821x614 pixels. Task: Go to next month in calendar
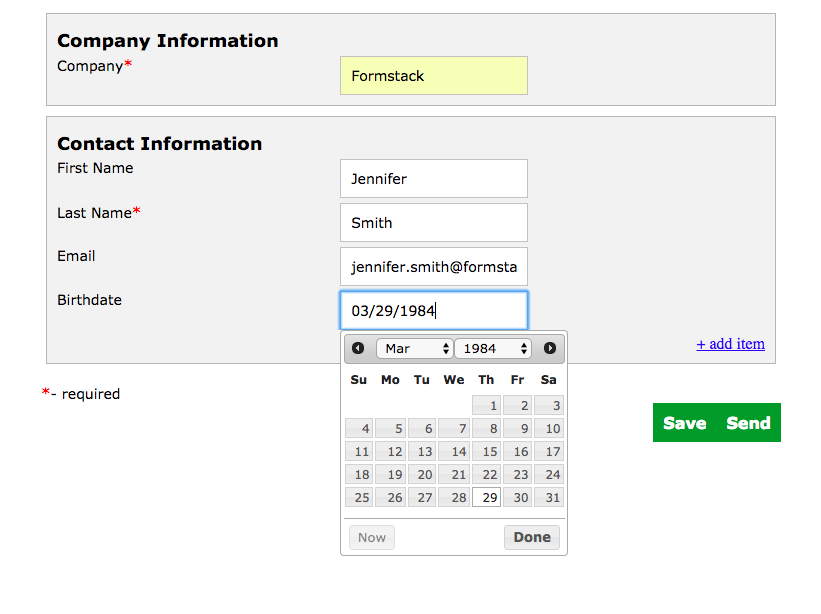click(550, 348)
